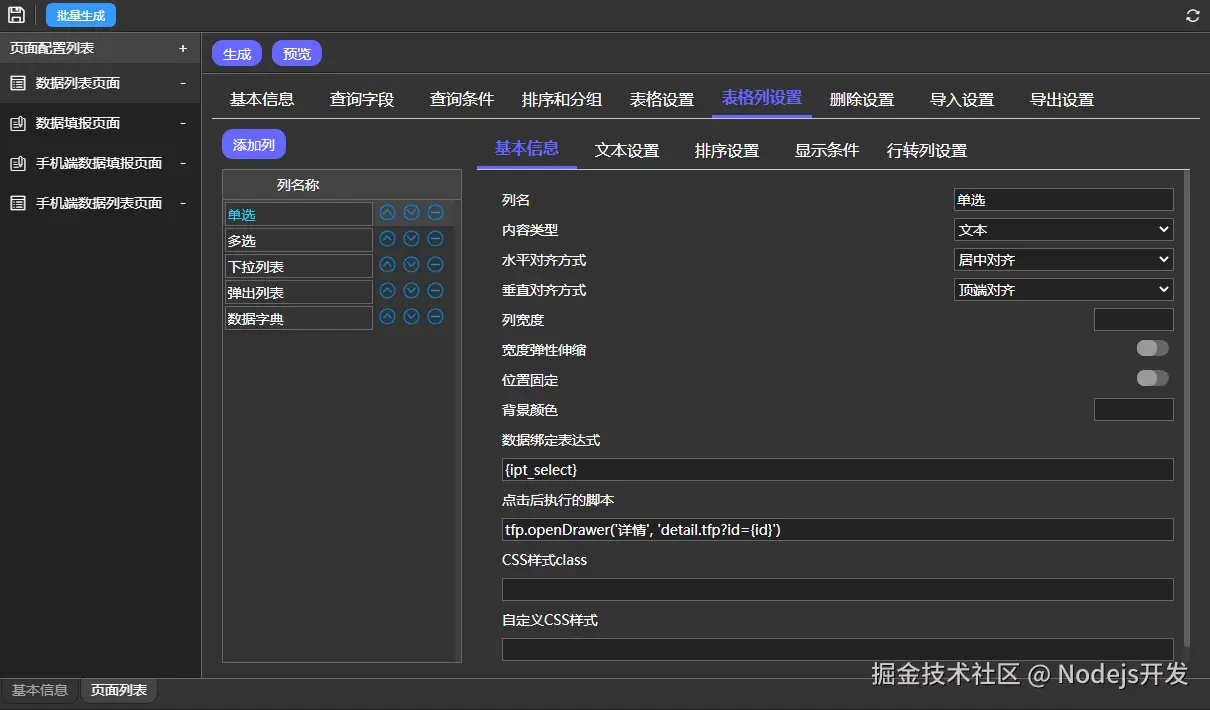Open the 行转列设置 sub-tab
1210x710 pixels.
click(x=927, y=151)
